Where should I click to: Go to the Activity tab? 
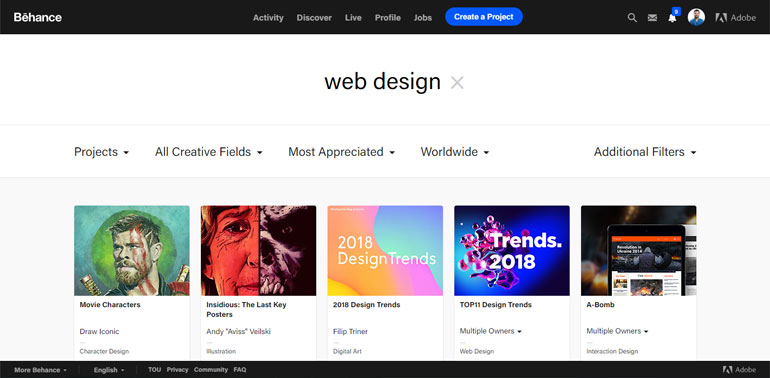click(x=268, y=18)
